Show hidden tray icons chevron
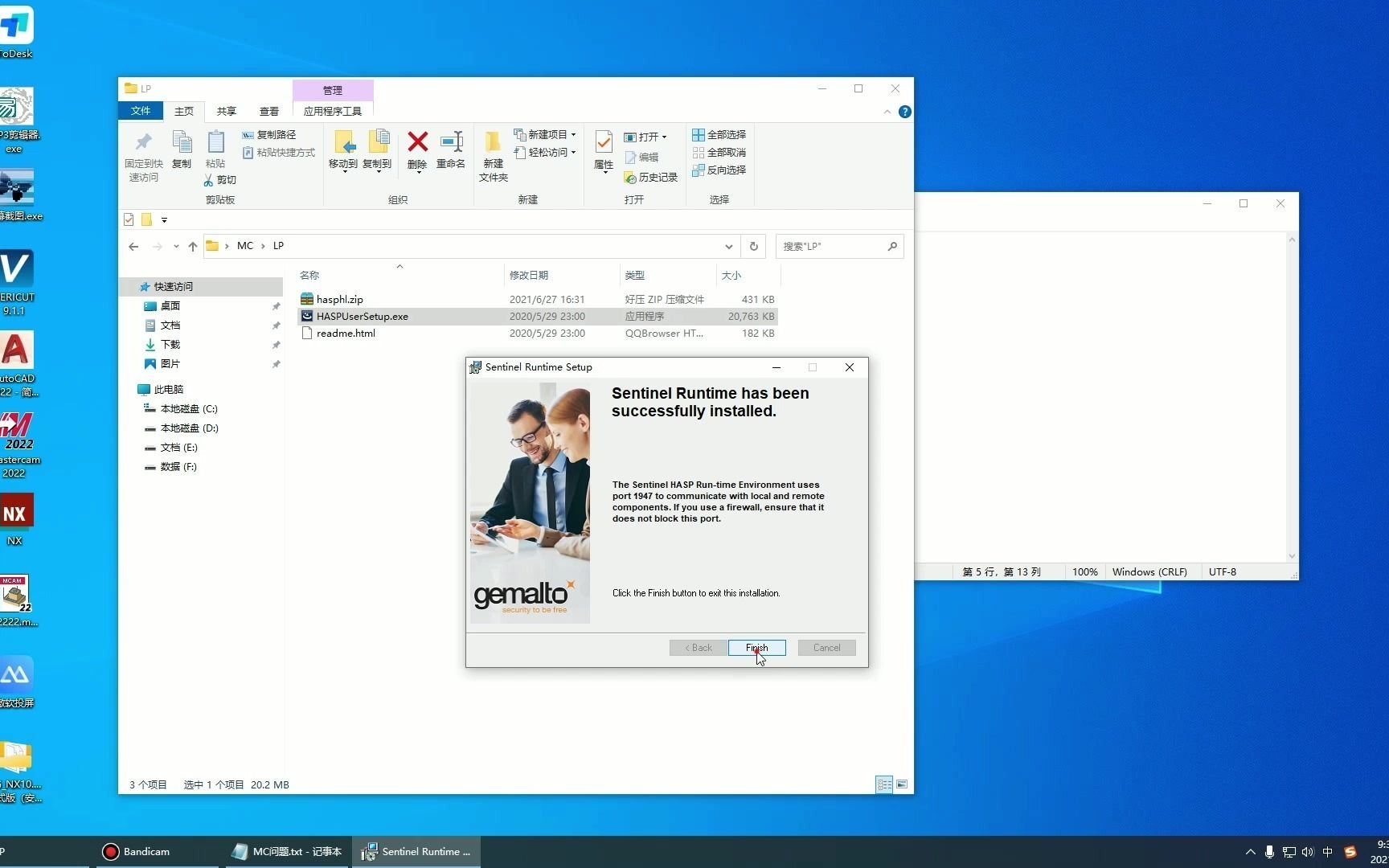Screen dimensions: 1389x868 click(x=1250, y=852)
